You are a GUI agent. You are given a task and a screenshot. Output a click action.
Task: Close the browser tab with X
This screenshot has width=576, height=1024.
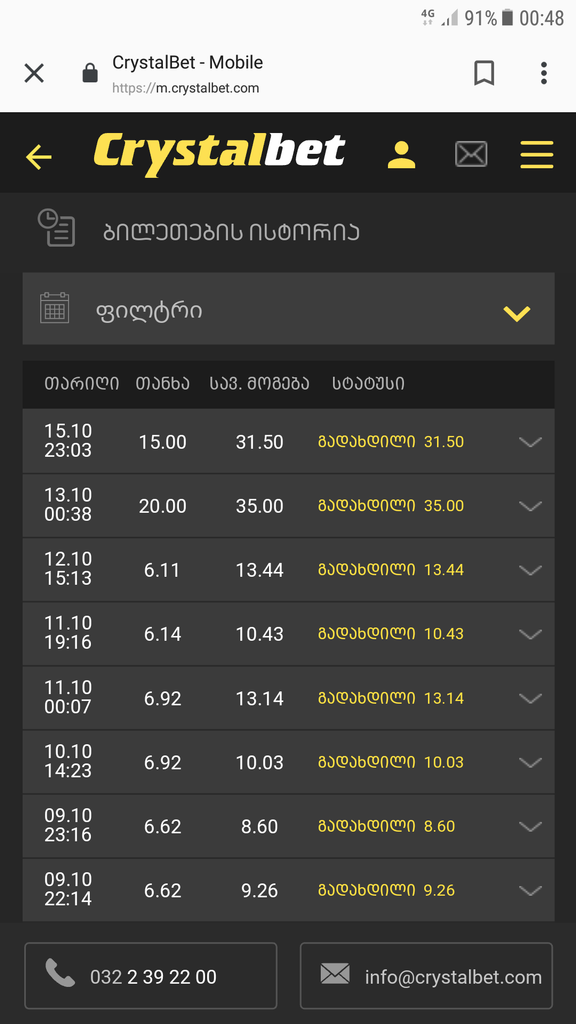(34, 73)
